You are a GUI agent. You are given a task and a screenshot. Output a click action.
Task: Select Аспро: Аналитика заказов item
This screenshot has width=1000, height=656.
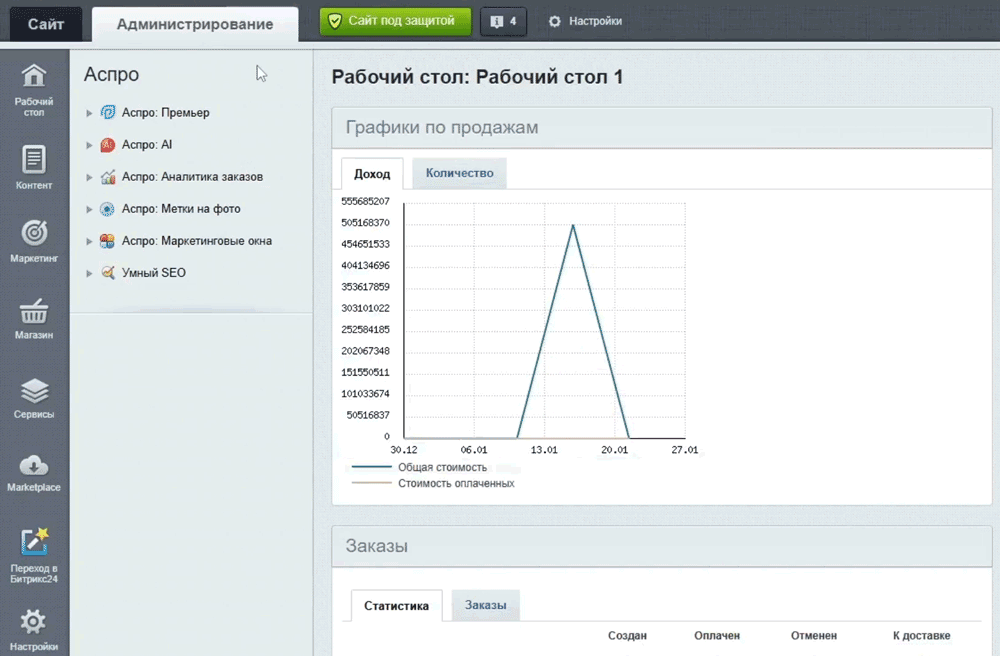(x=192, y=177)
